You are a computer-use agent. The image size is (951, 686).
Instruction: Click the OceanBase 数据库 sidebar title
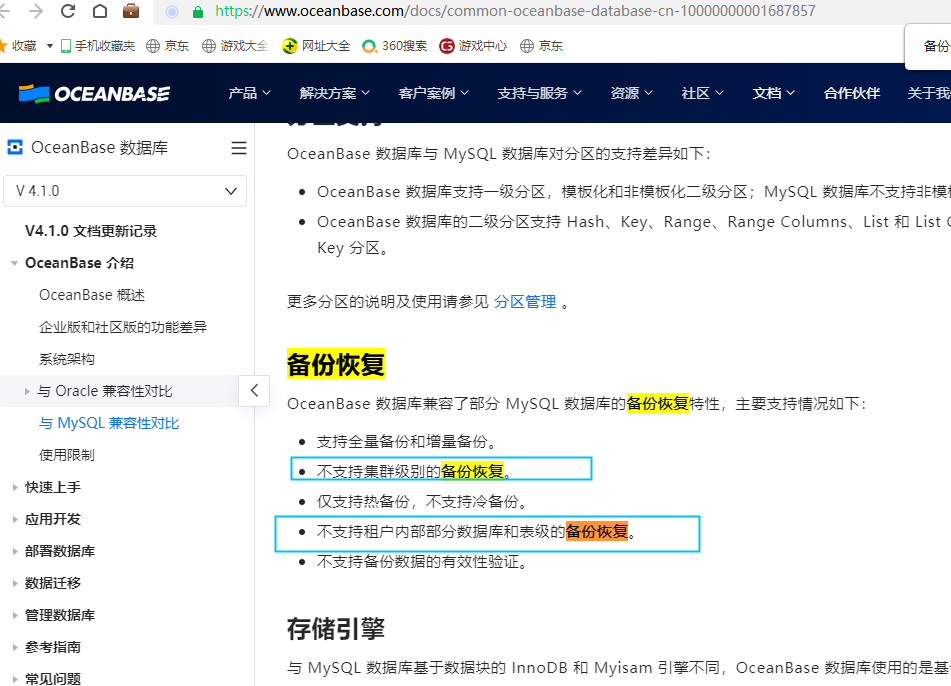(x=99, y=147)
